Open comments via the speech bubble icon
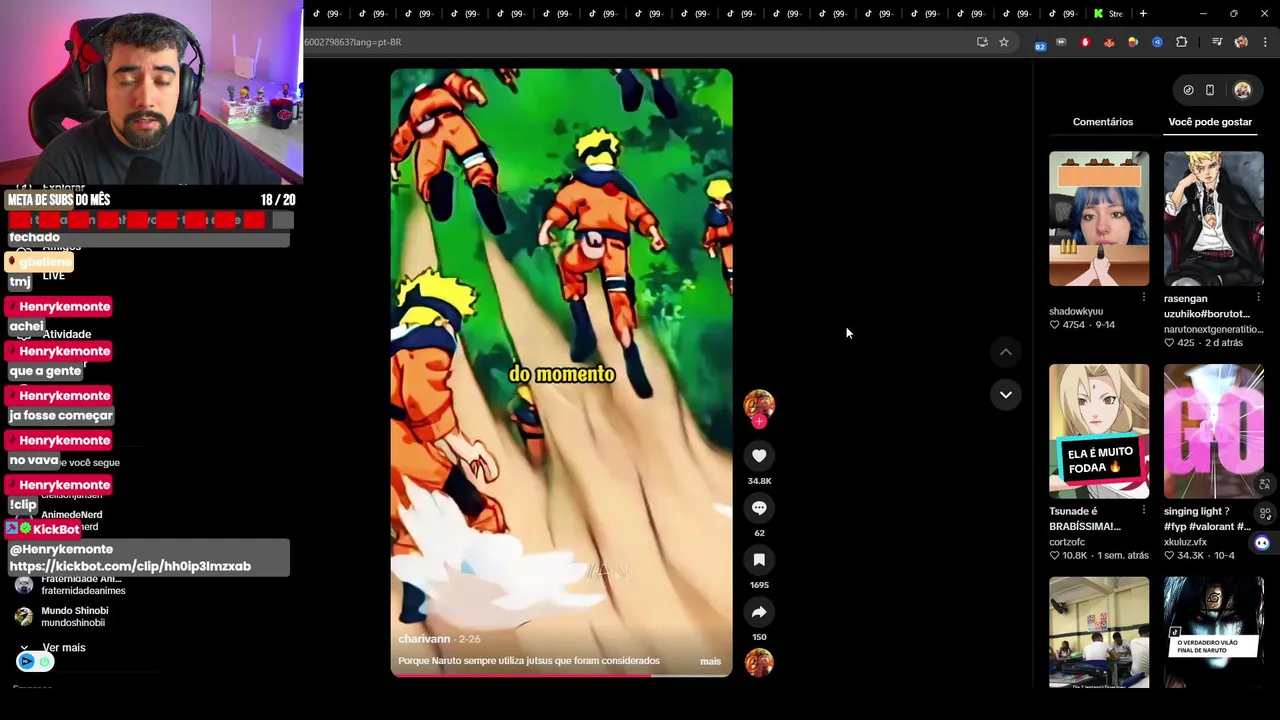This screenshot has width=1280, height=720. coord(759,508)
